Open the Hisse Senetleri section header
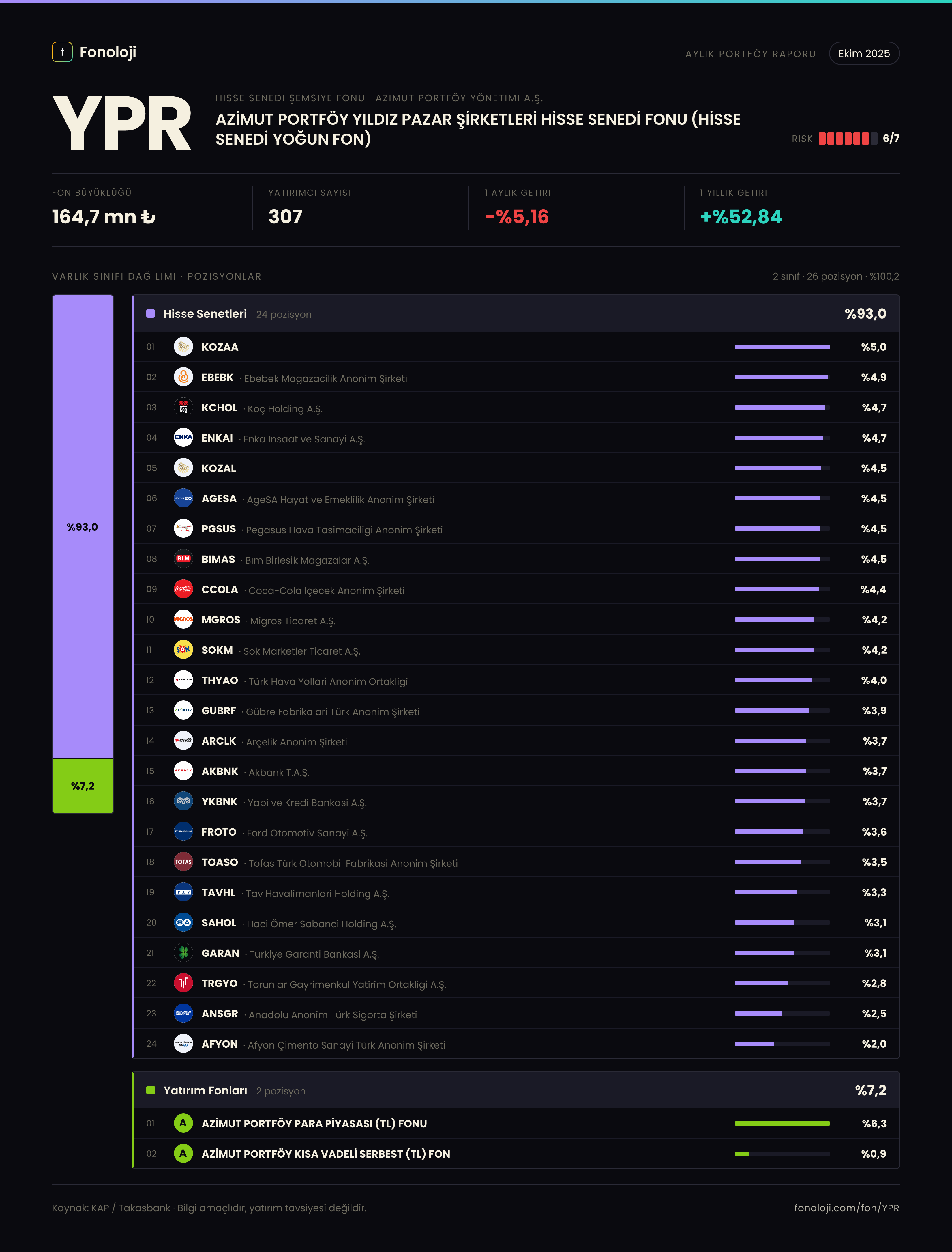 (x=516, y=313)
